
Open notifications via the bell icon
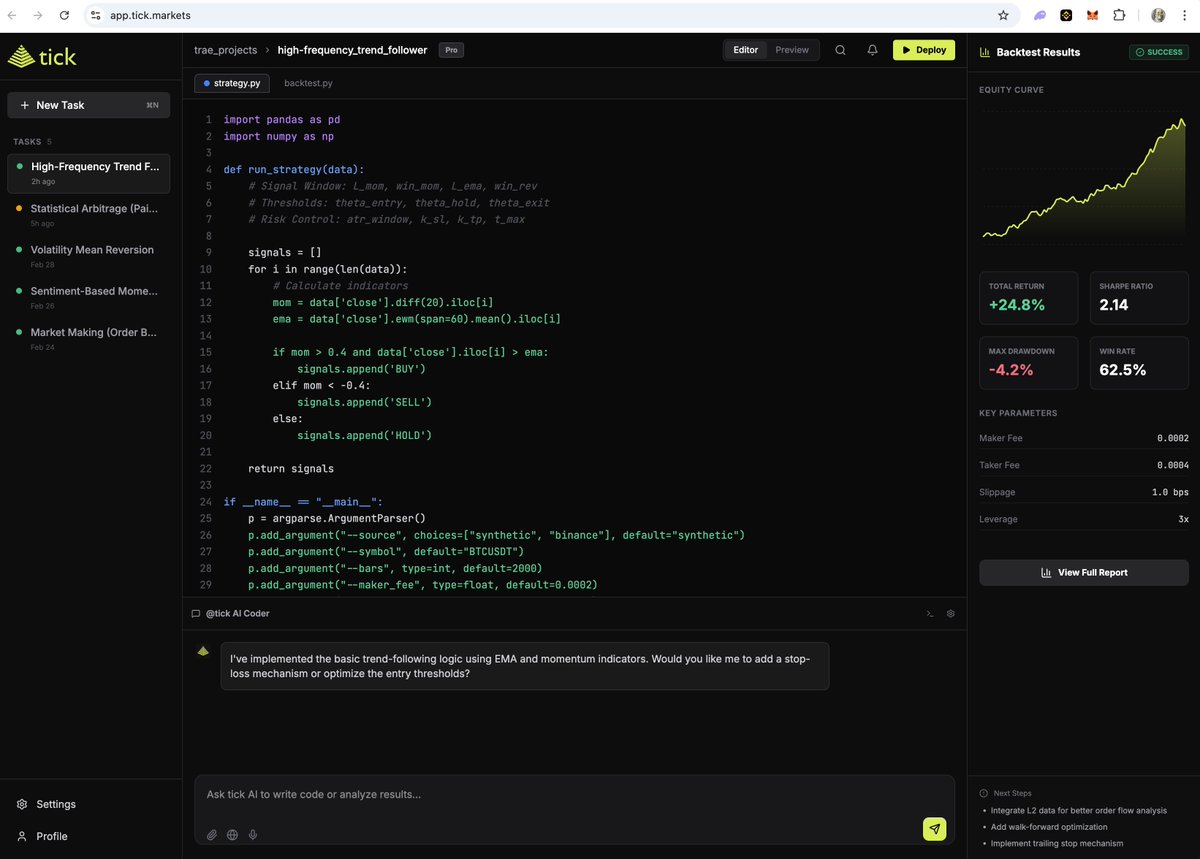872,49
